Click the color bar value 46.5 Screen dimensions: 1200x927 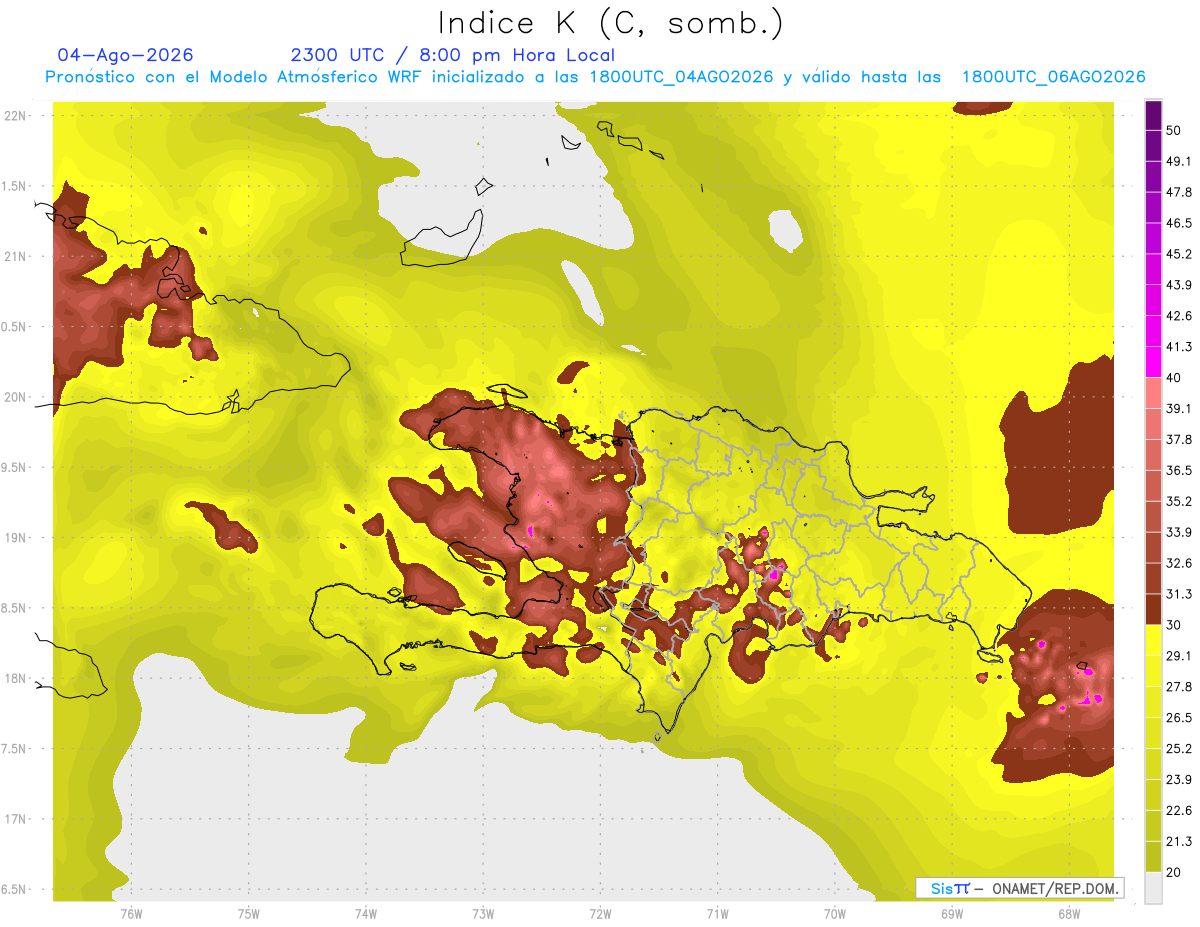[x=1179, y=224]
